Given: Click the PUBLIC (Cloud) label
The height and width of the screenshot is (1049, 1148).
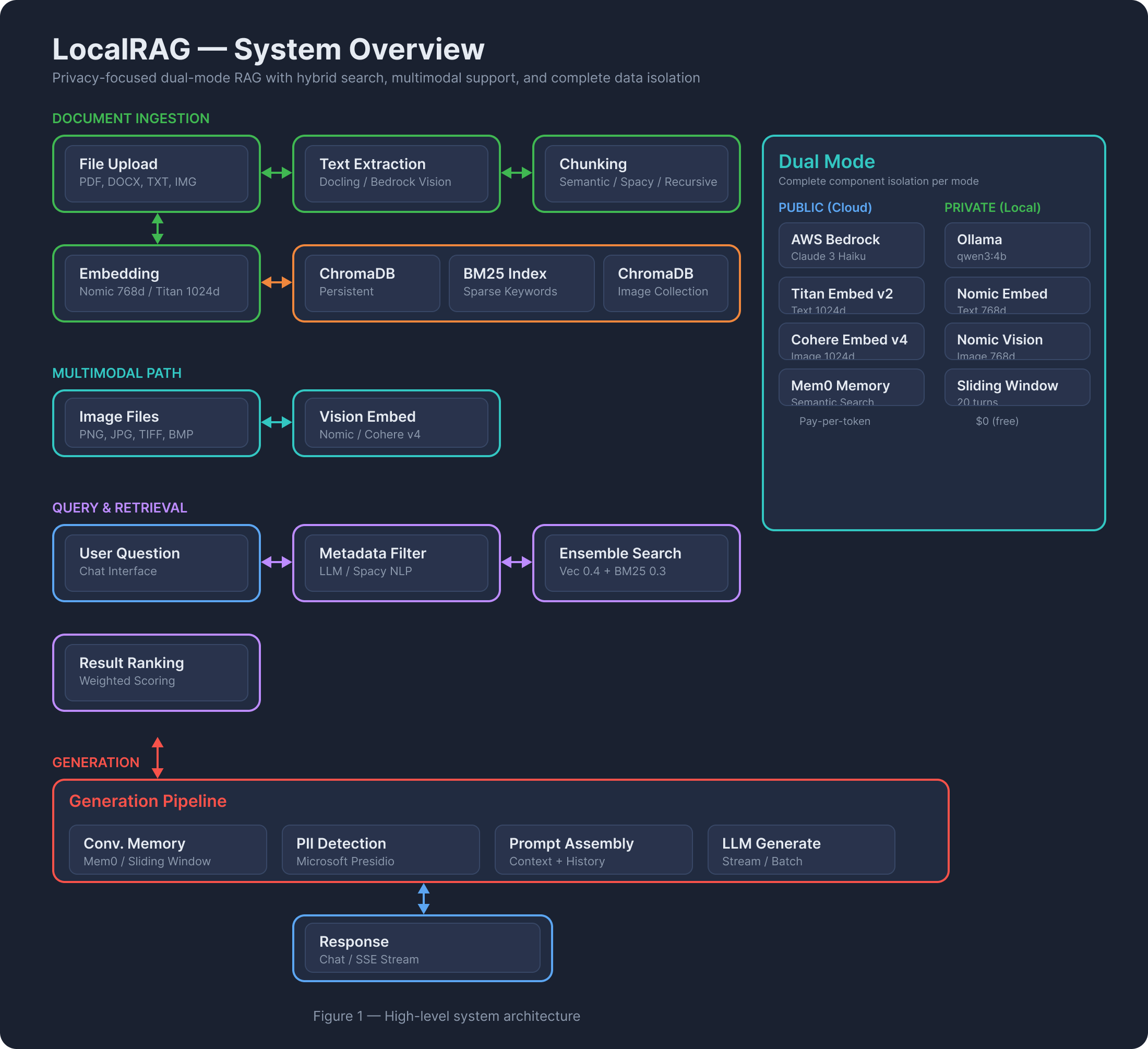Looking at the screenshot, I should (825, 207).
